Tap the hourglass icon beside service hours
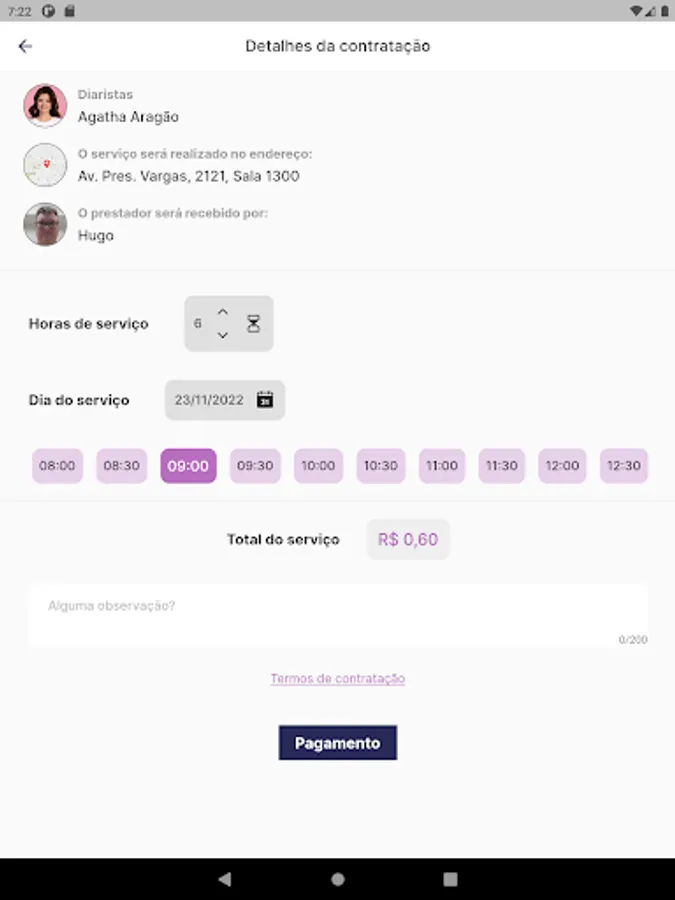Image resolution: width=675 pixels, height=900 pixels. point(253,324)
